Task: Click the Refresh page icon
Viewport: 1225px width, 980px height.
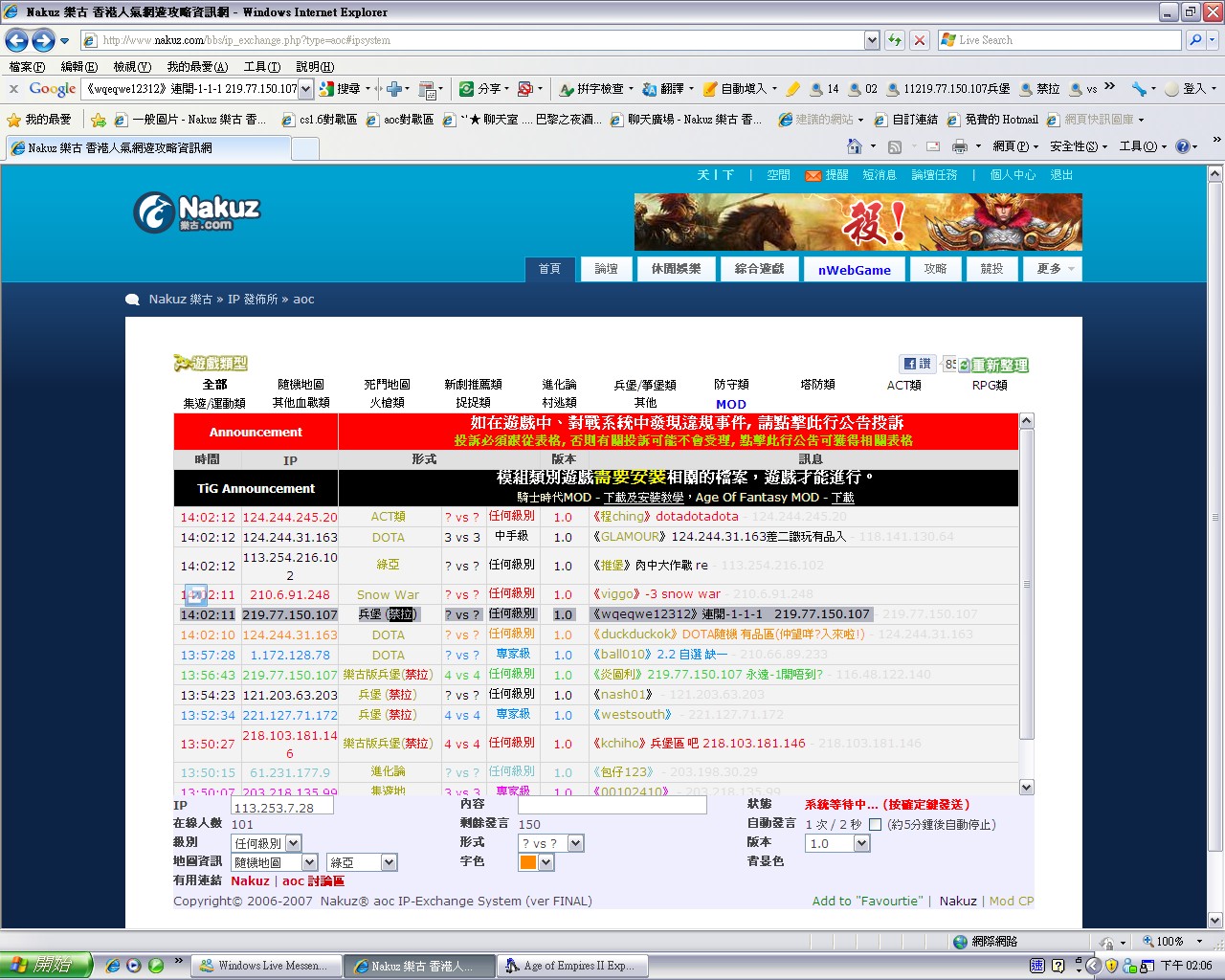Action: 895,40
